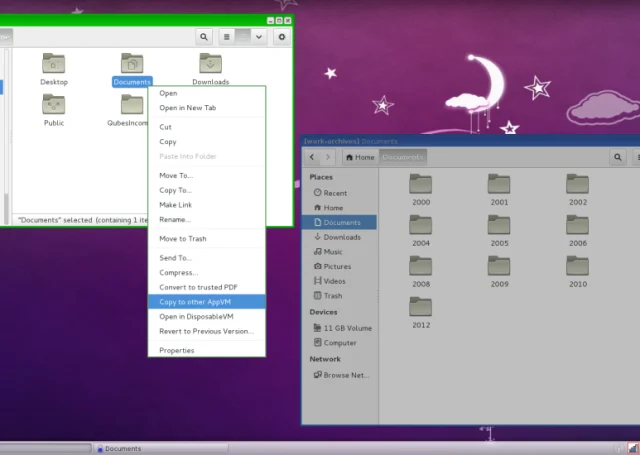640x455 pixels.
Task: Switch to icon grid view
Action: (x=243, y=36)
